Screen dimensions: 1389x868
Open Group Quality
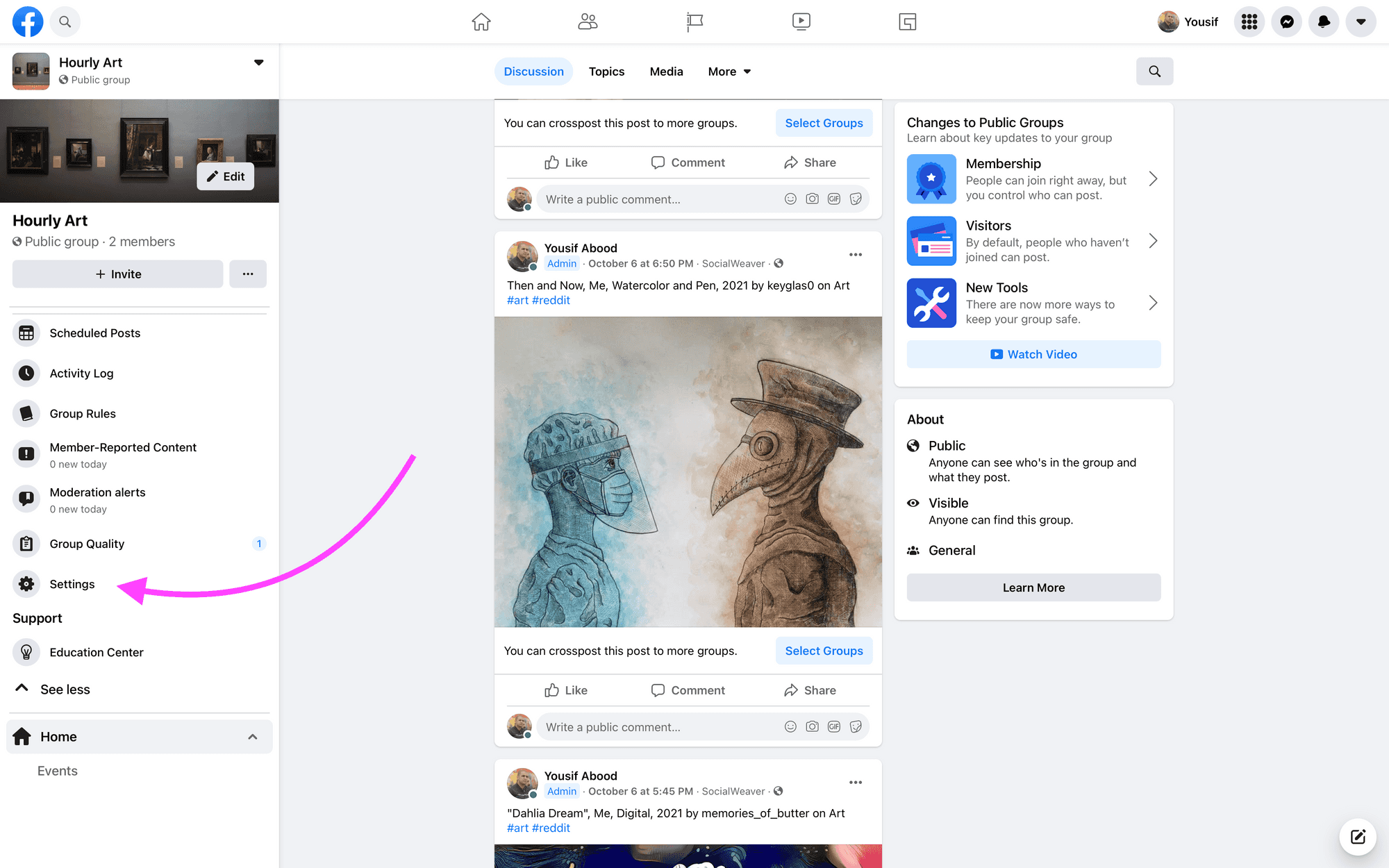(x=139, y=544)
